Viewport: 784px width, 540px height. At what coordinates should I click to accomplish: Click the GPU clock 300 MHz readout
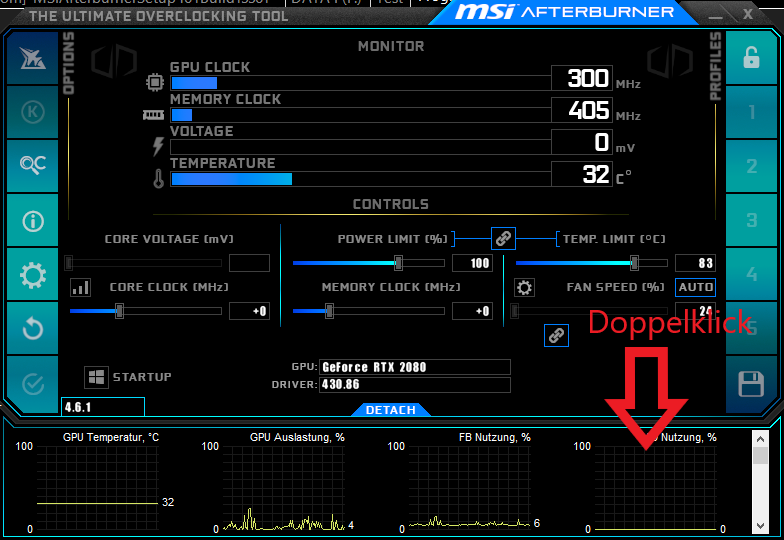click(582, 78)
